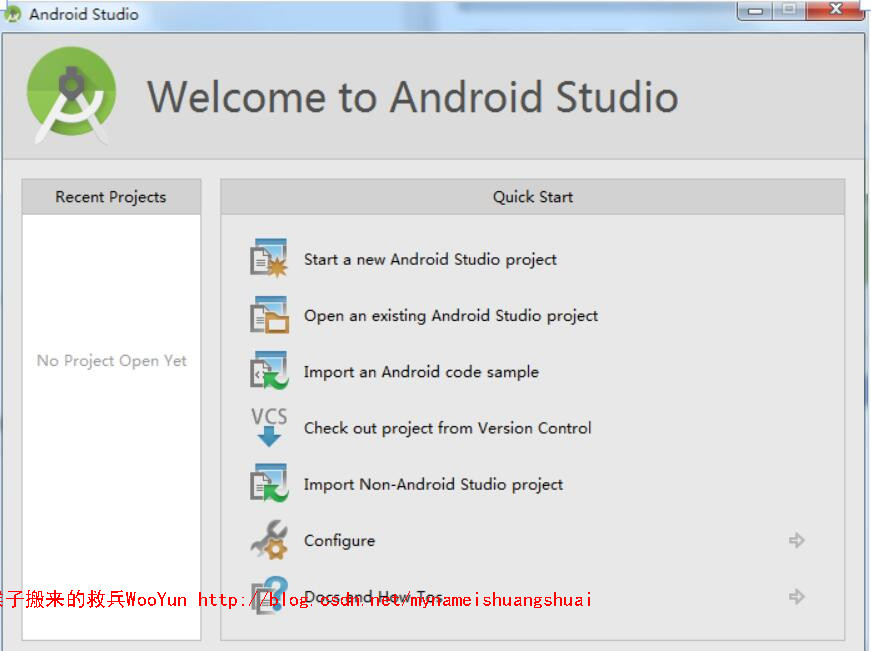The width and height of the screenshot is (871, 651).
Task: Import an Android code sample
Action: pos(421,372)
